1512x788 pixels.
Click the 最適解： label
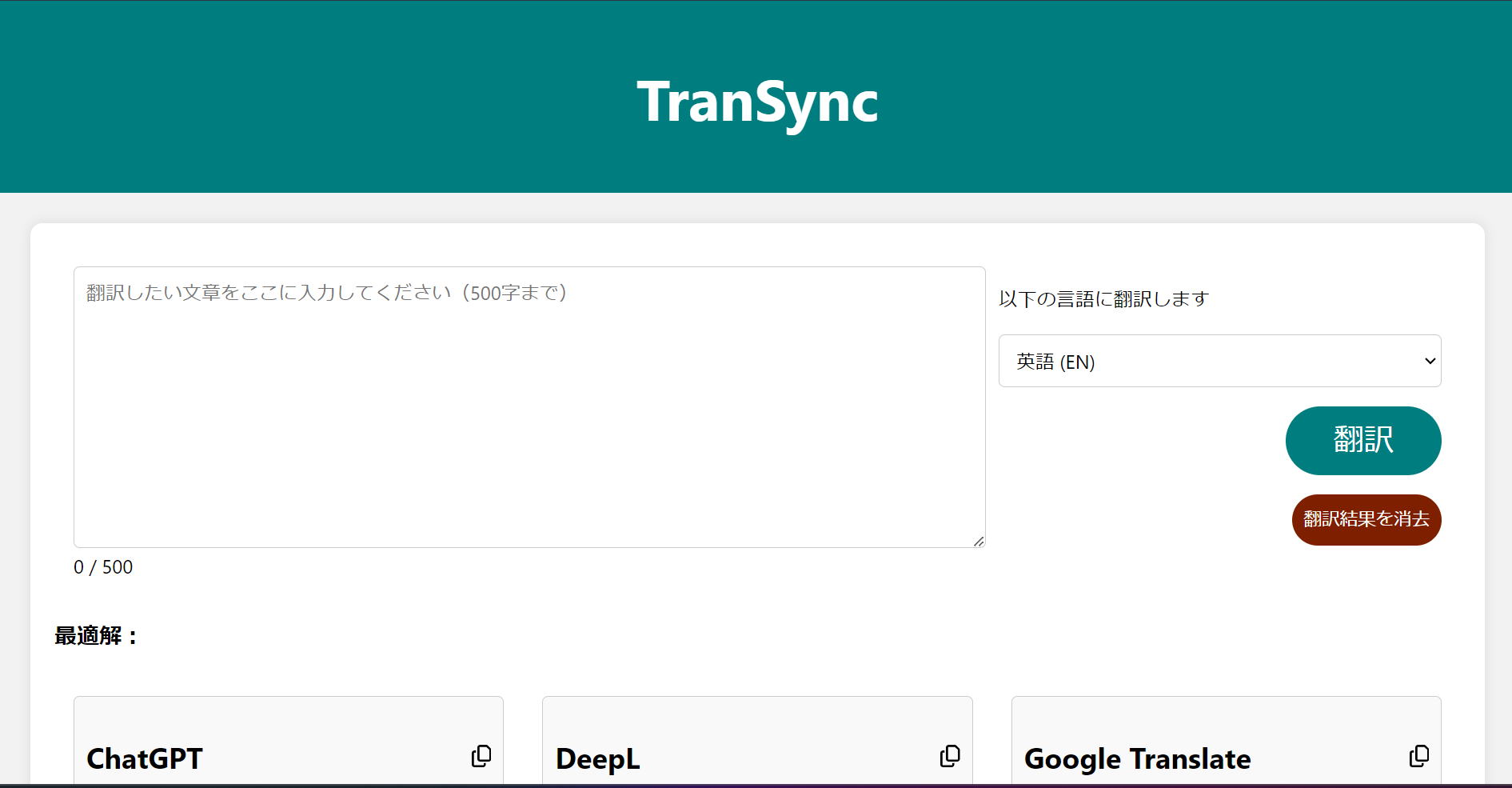[x=96, y=636]
